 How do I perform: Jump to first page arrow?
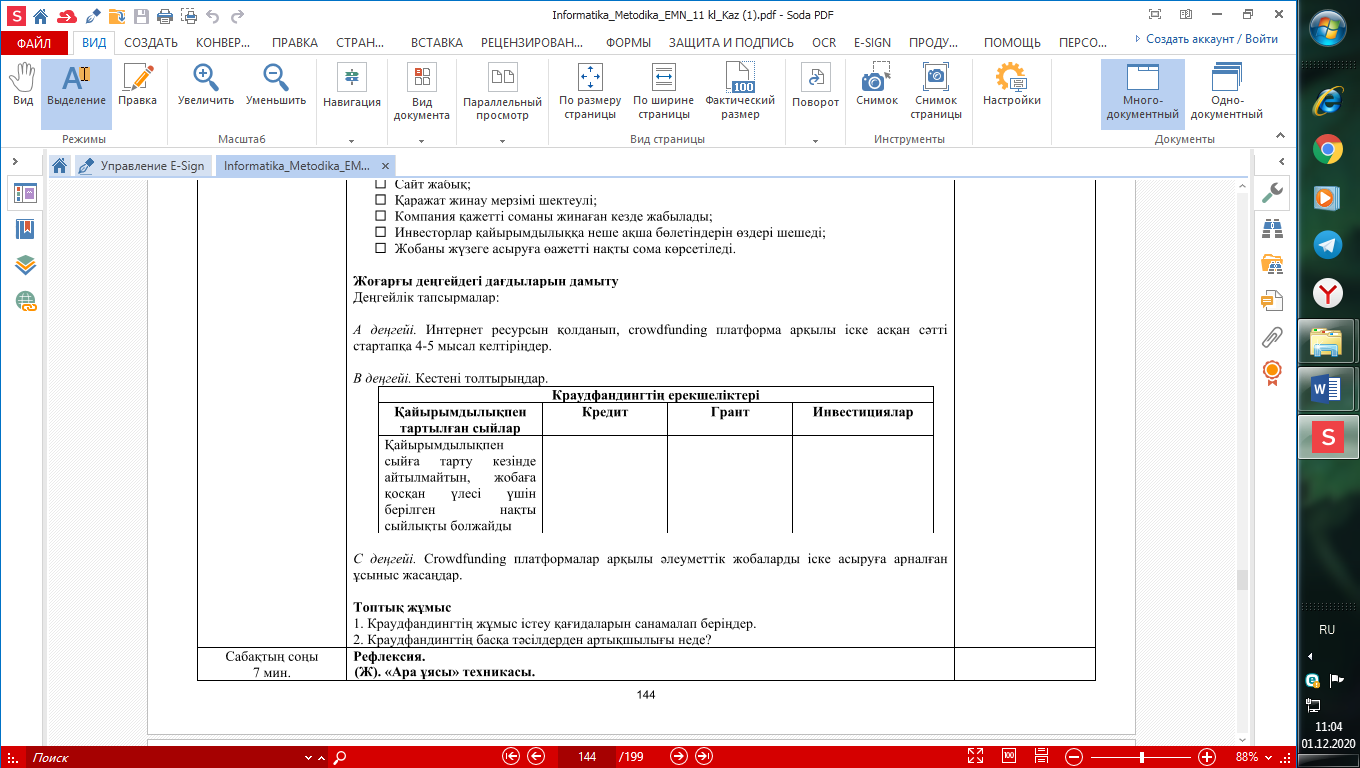pos(511,756)
